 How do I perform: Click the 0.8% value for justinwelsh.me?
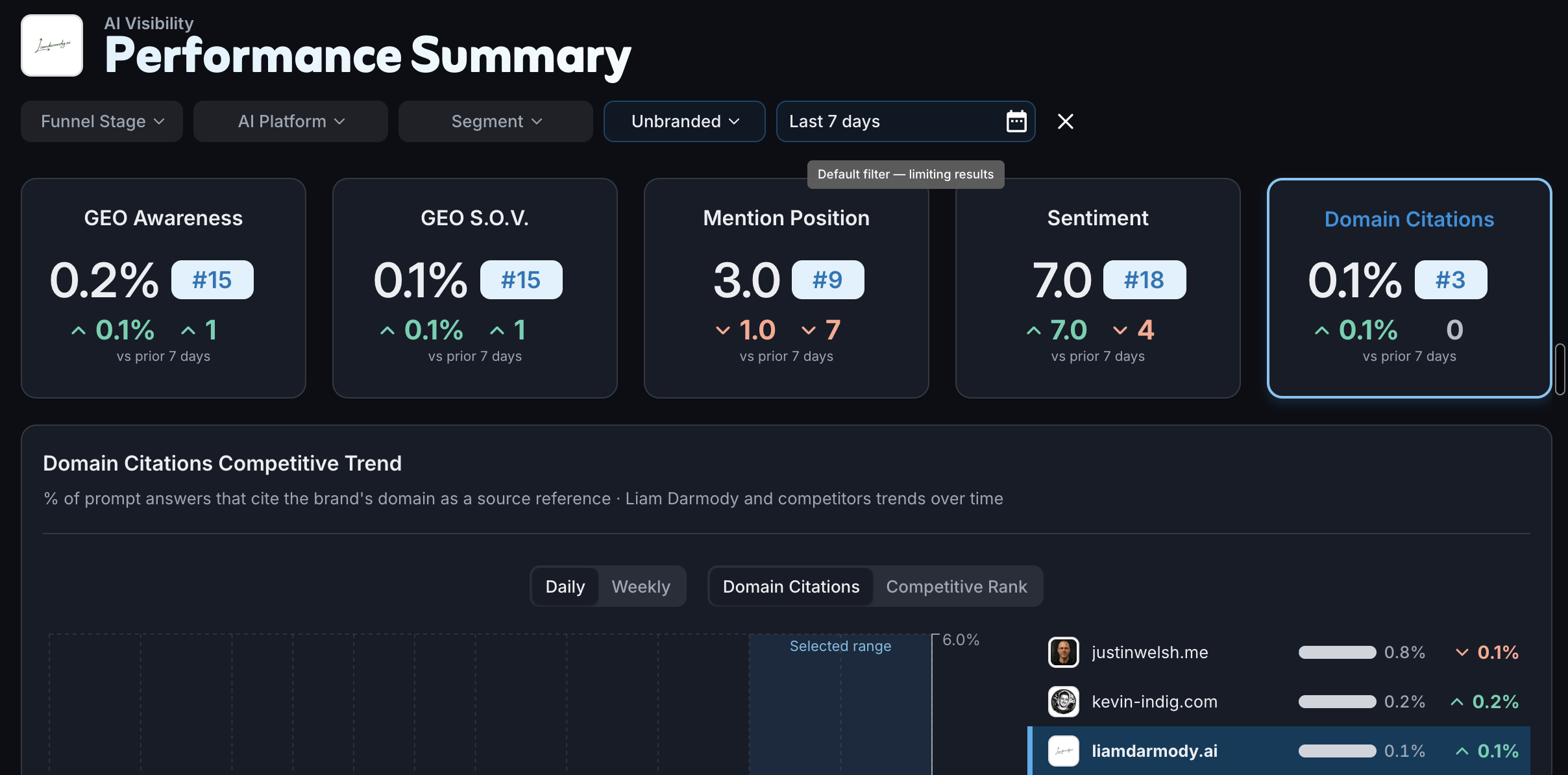tap(1404, 652)
